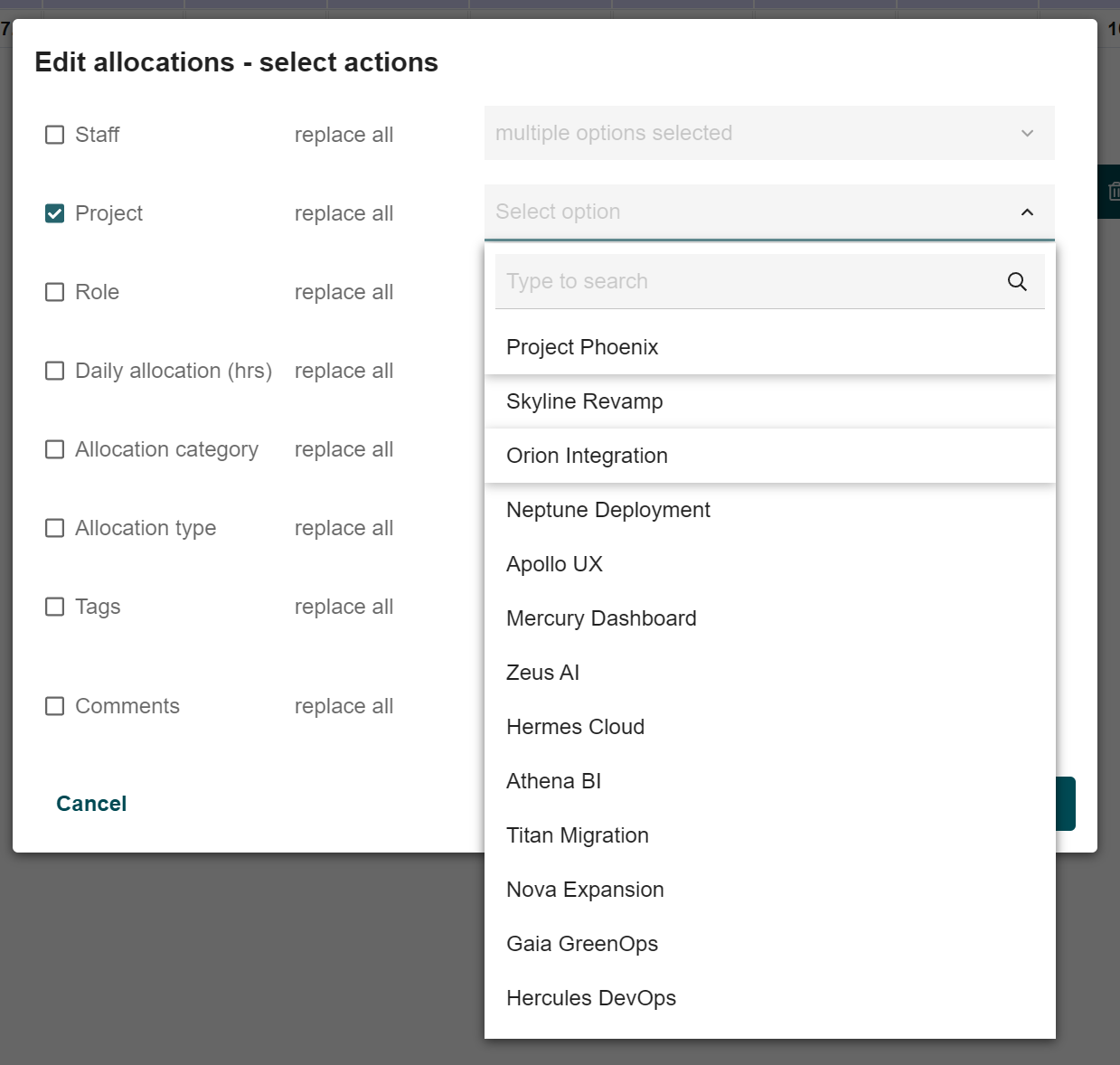Collapse the Project dropdown chevron

[x=1027, y=212]
